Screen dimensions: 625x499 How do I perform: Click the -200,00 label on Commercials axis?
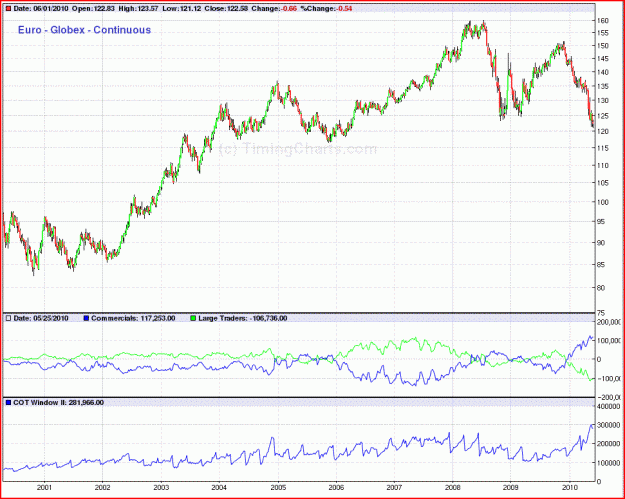coord(609,397)
